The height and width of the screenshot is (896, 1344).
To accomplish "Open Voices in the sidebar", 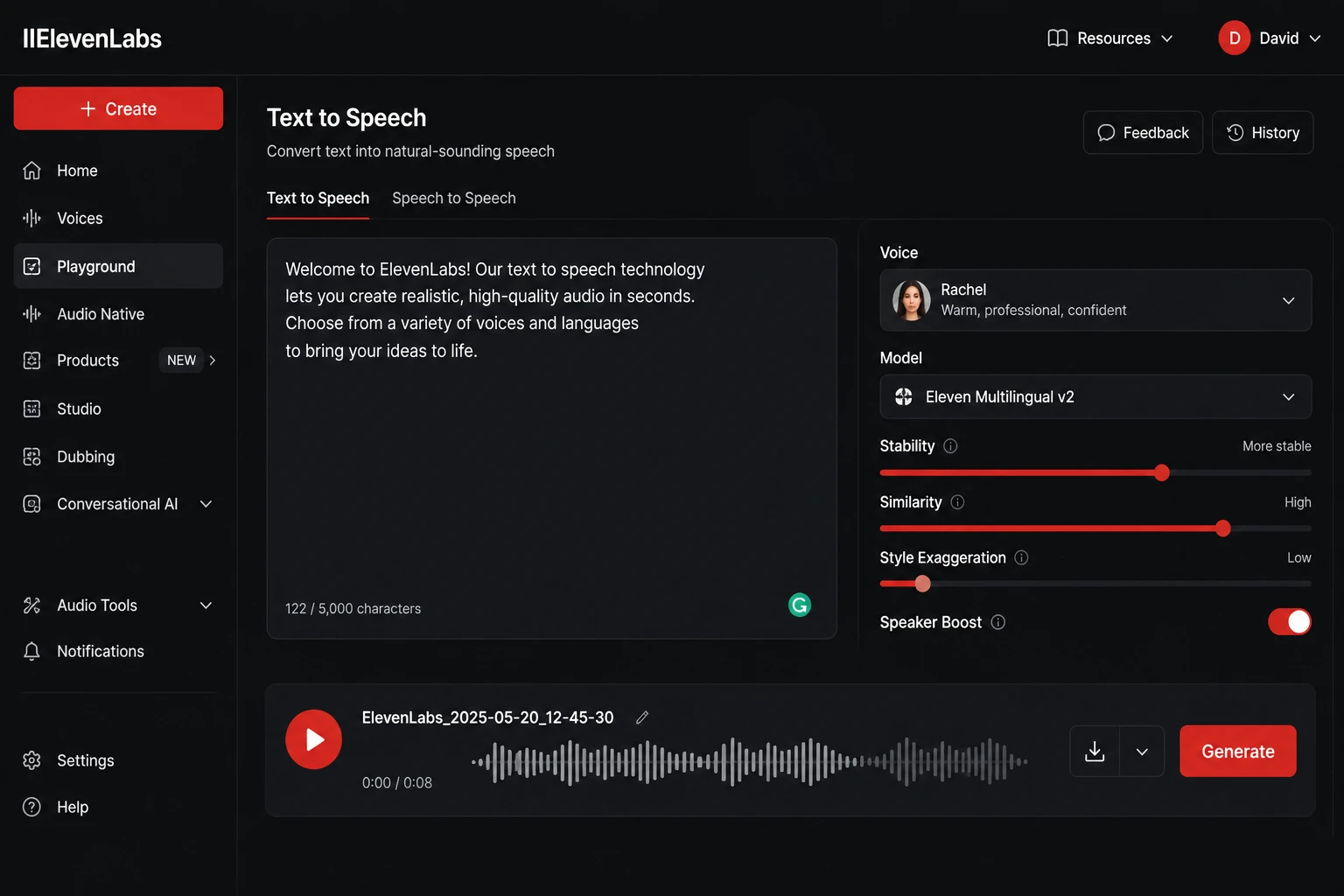I will tap(118, 218).
